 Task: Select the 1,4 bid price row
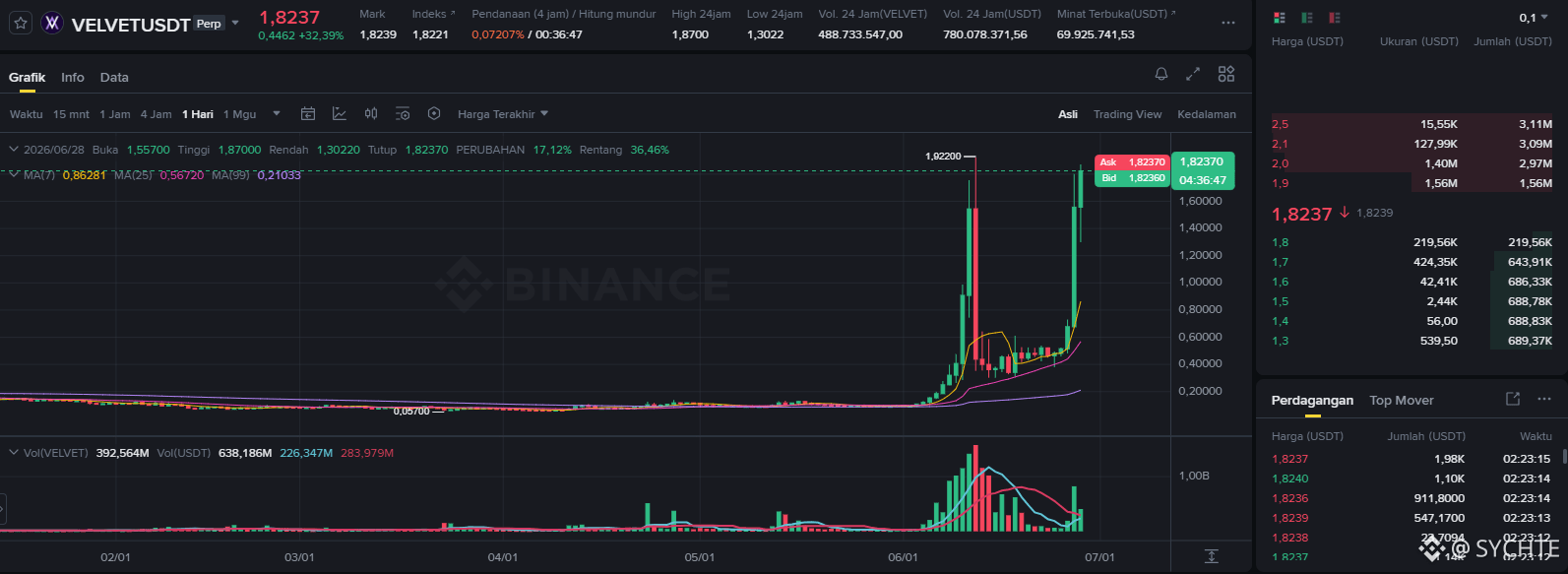pos(1412,321)
